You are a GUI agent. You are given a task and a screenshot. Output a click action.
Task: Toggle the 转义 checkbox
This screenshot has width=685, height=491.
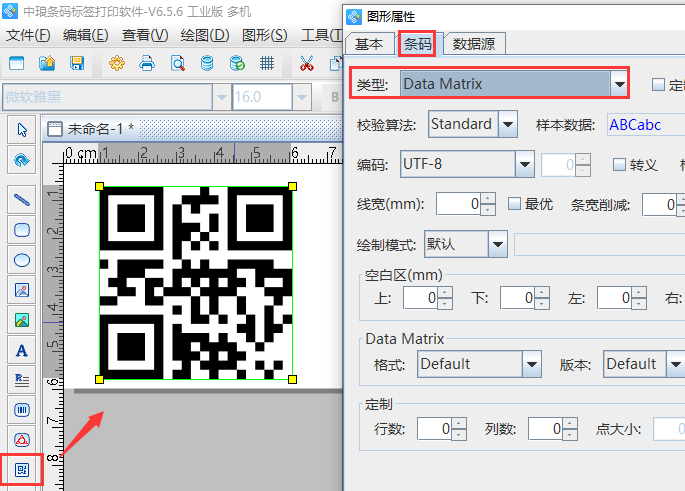(x=619, y=165)
